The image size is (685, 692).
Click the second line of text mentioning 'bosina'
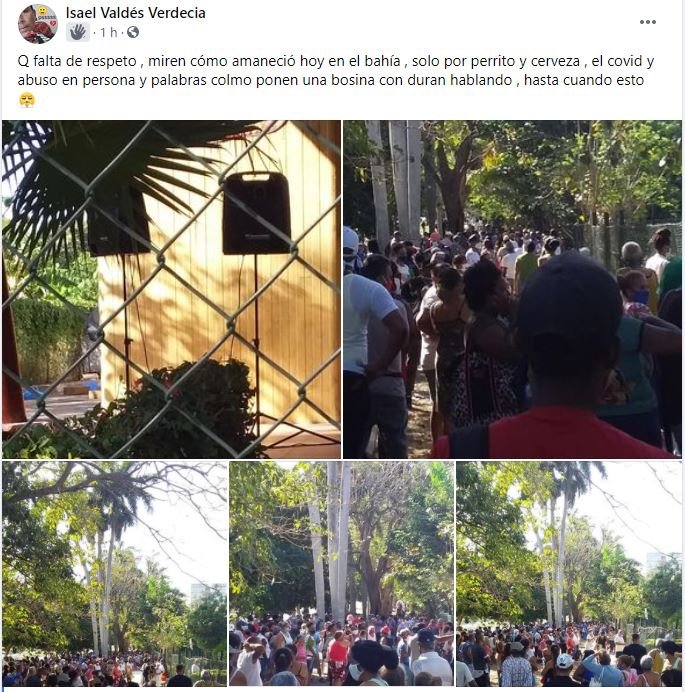pyautogui.click(x=331, y=80)
